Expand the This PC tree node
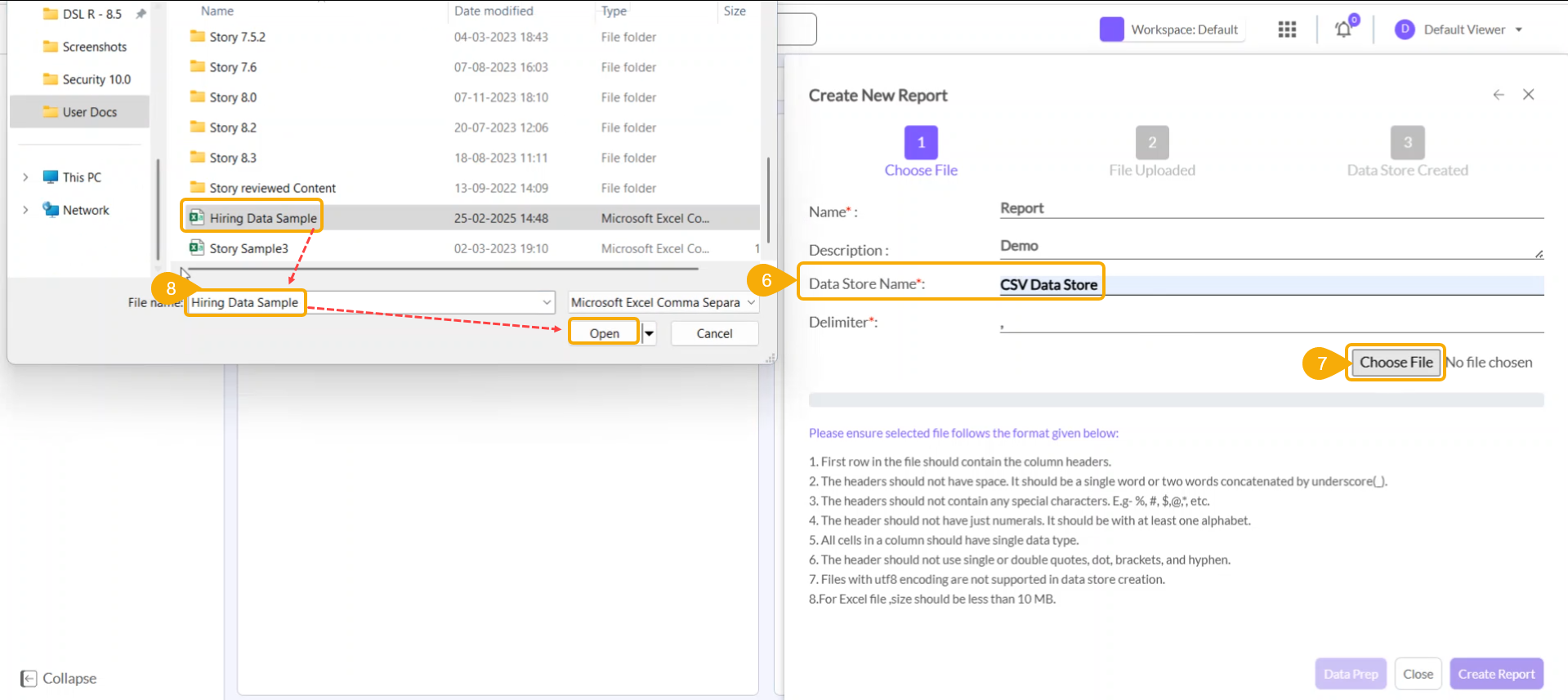This screenshot has height=700, width=1568. pyautogui.click(x=25, y=177)
